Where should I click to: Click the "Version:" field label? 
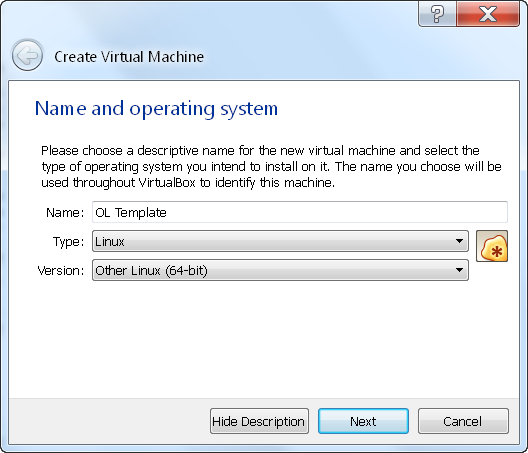61,270
